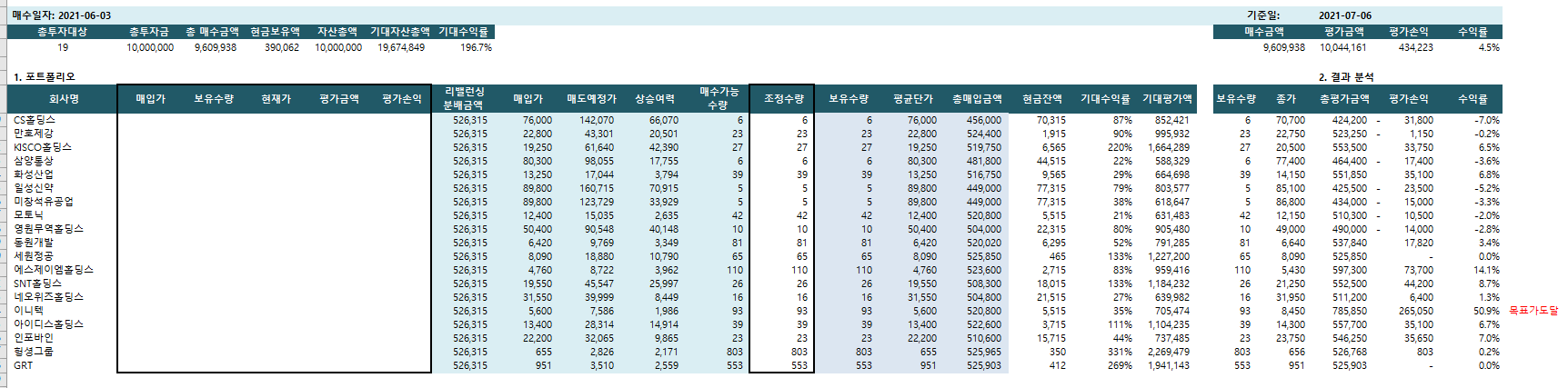1568x388 pixels.
Task: Select the 4.5% return value
Action: (x=1489, y=47)
